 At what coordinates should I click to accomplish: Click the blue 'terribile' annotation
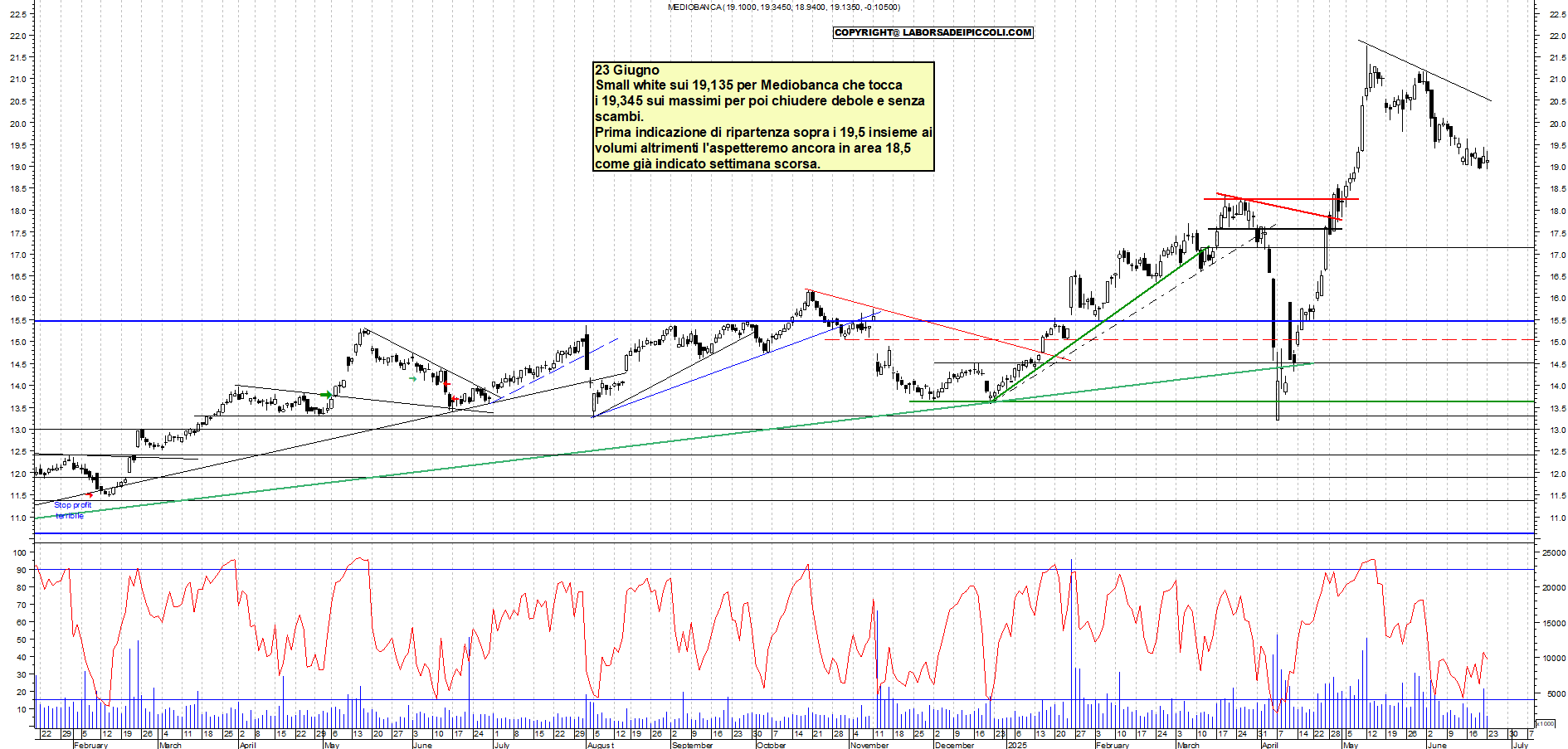70,516
